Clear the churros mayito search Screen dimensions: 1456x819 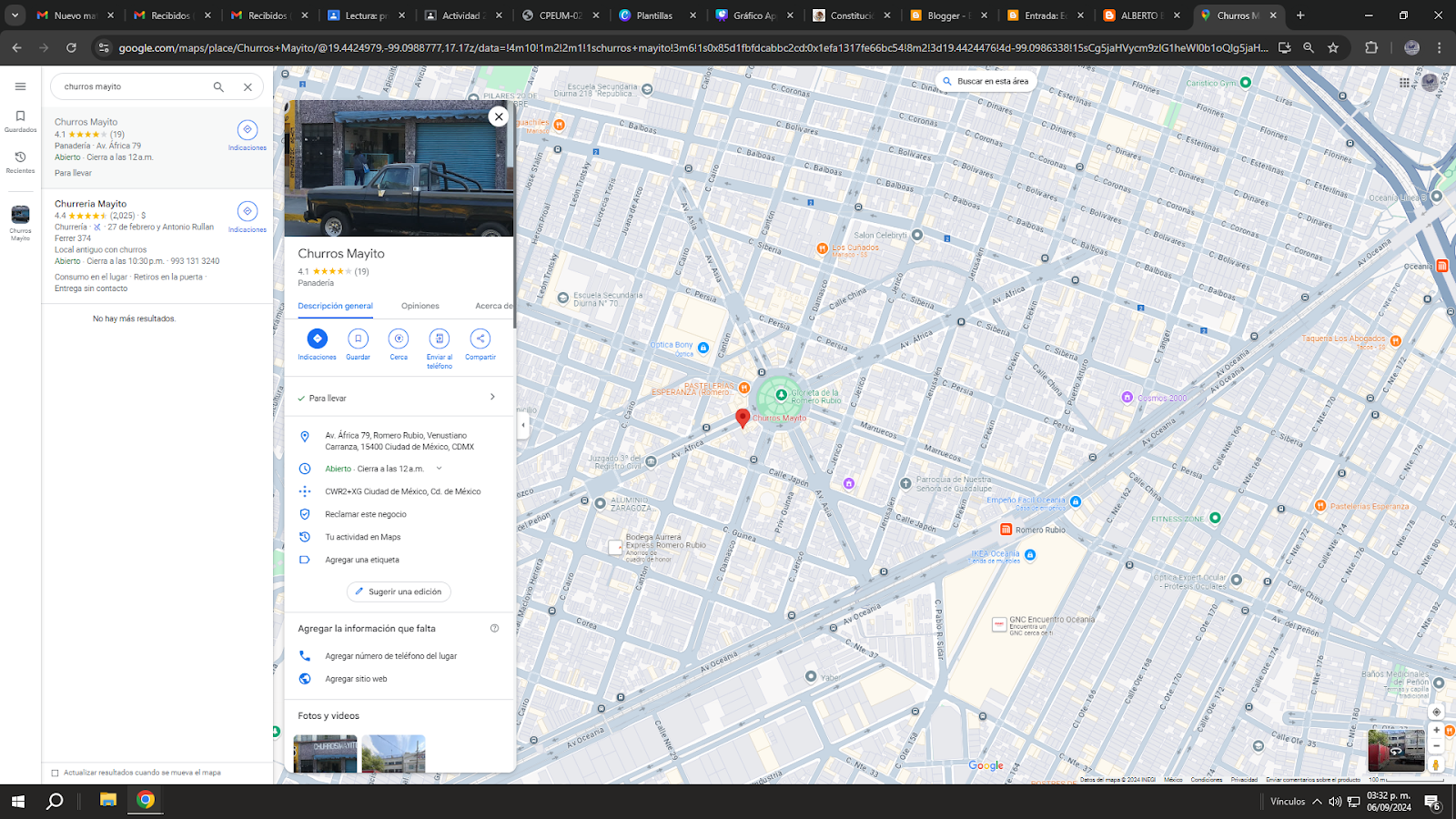(x=248, y=86)
